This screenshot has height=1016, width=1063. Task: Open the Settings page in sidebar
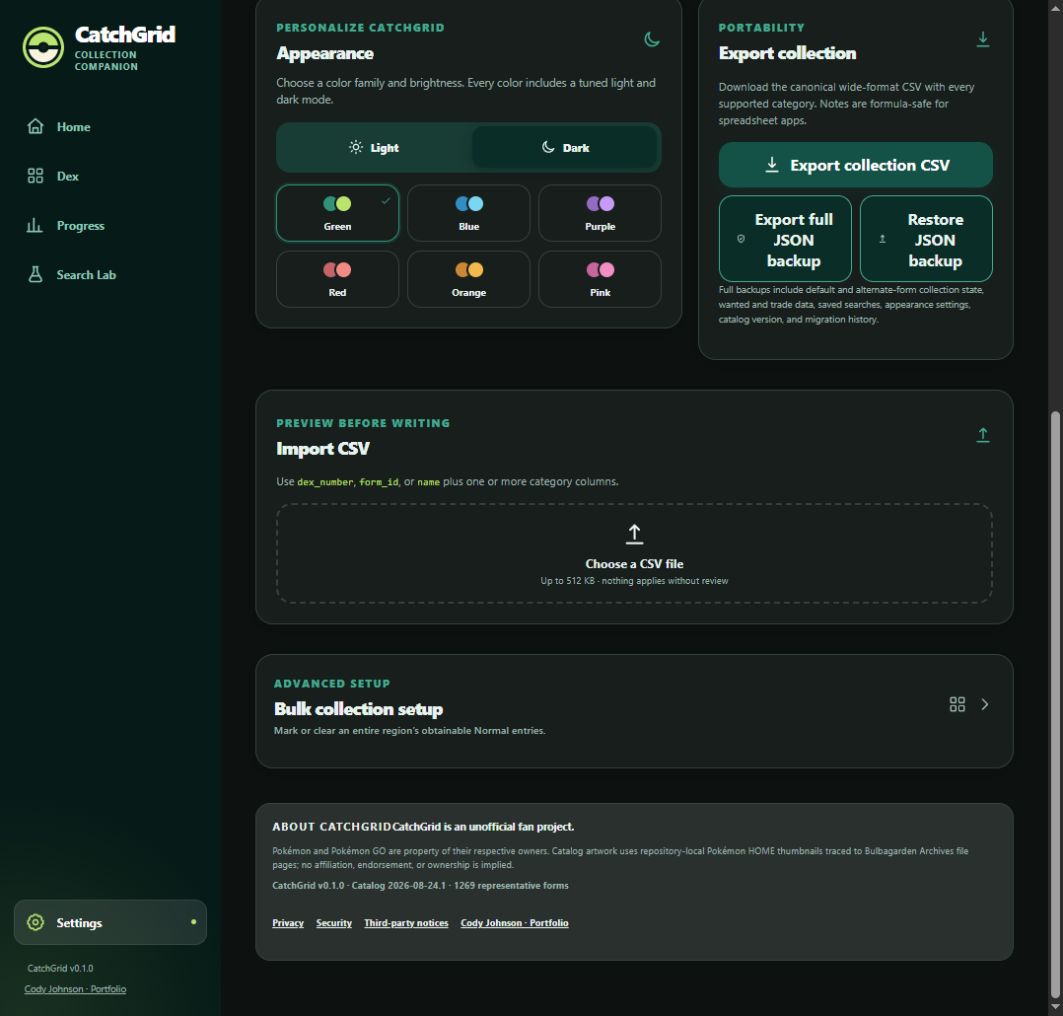click(110, 922)
